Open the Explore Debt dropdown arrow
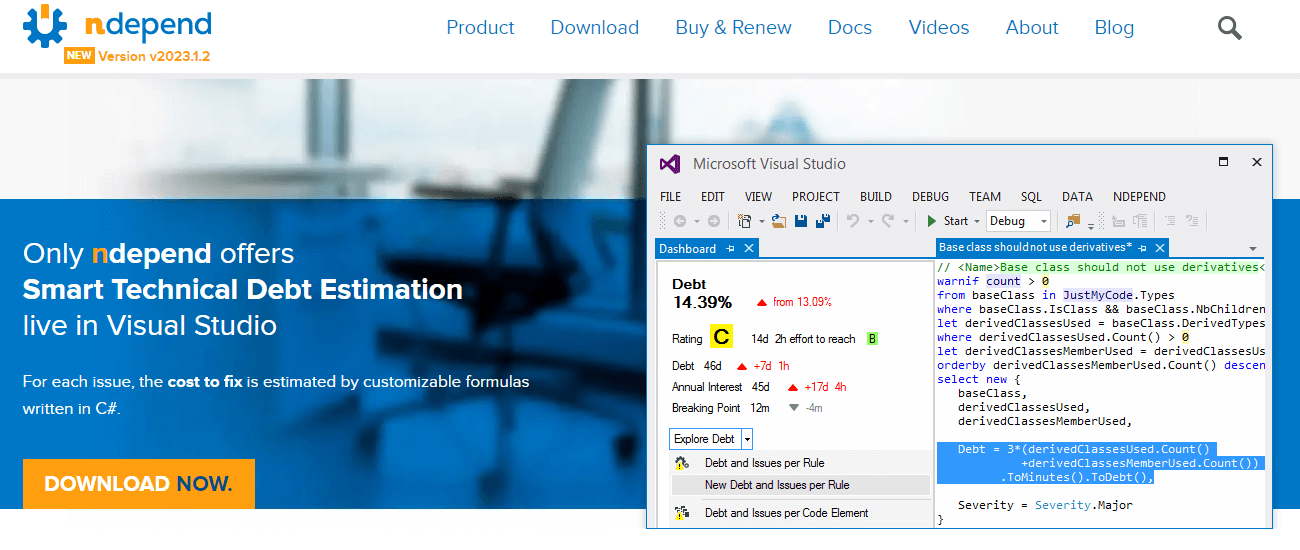1300x550 pixels. [747, 439]
